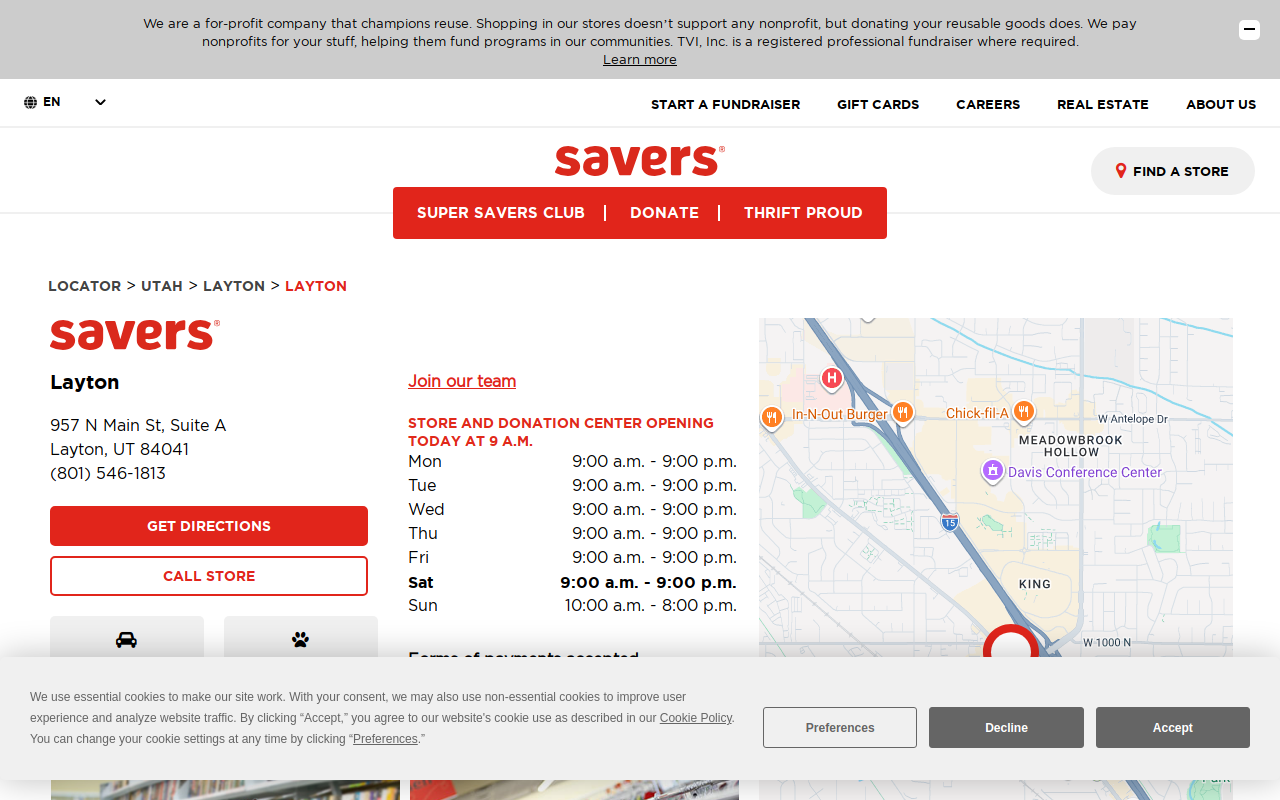The image size is (1280, 800).
Task: Click the store phone number (801) 546-1813
Action: pos(108,473)
